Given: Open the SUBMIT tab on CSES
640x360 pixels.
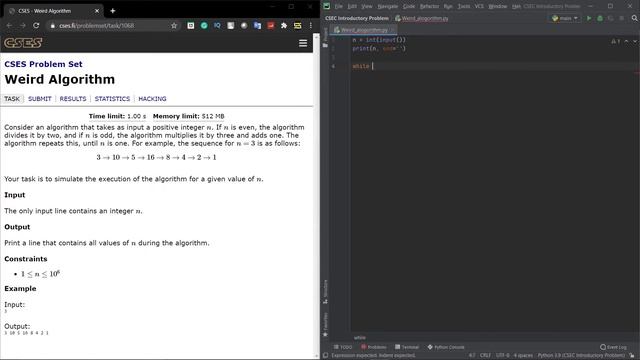Looking at the screenshot, I should click(40, 99).
